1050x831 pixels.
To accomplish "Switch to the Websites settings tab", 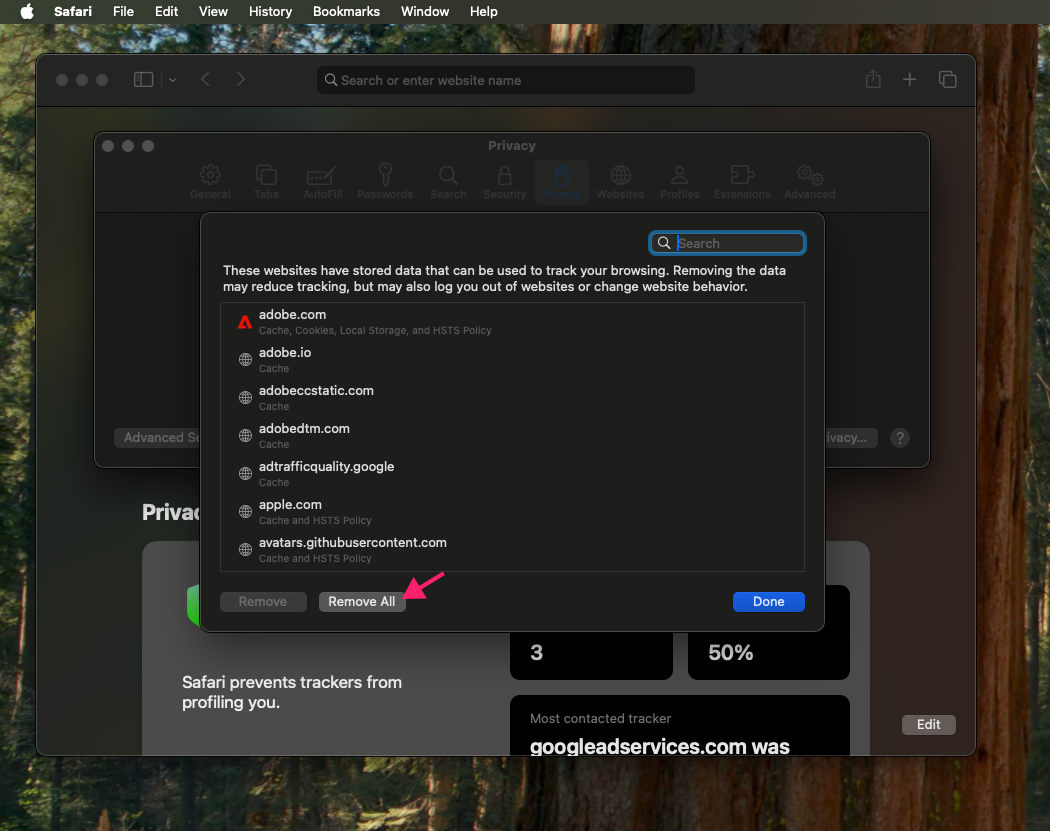I will pyautogui.click(x=620, y=182).
